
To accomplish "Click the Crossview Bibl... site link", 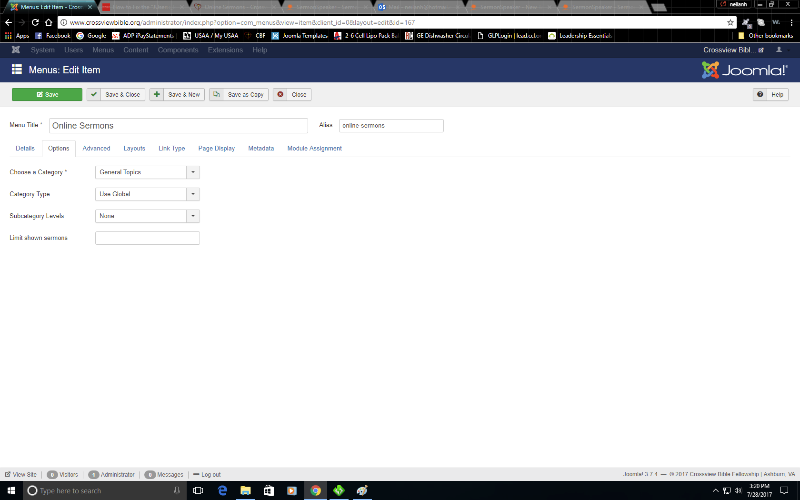I will (x=733, y=50).
